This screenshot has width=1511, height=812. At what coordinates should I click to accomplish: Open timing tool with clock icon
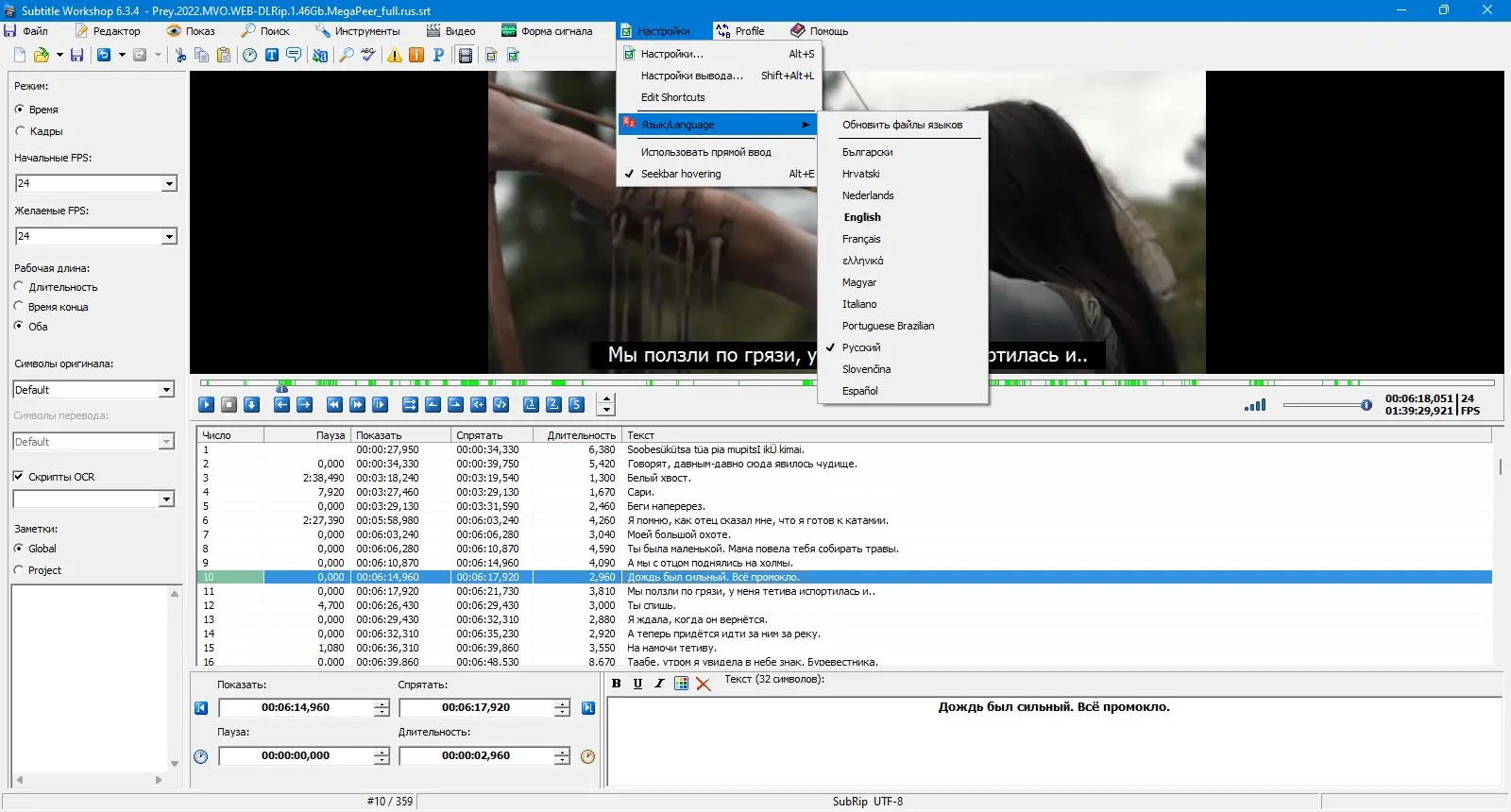[249, 56]
